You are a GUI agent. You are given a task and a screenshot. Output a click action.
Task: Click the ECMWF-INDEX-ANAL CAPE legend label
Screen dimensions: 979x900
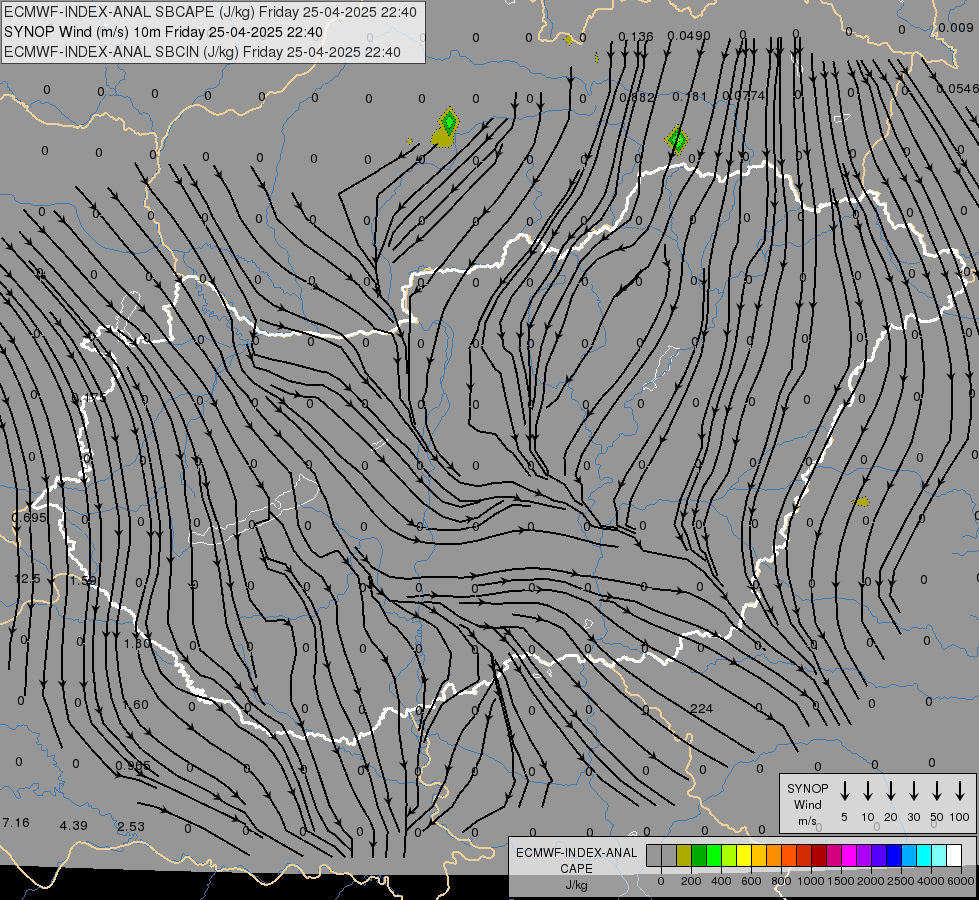[576, 861]
